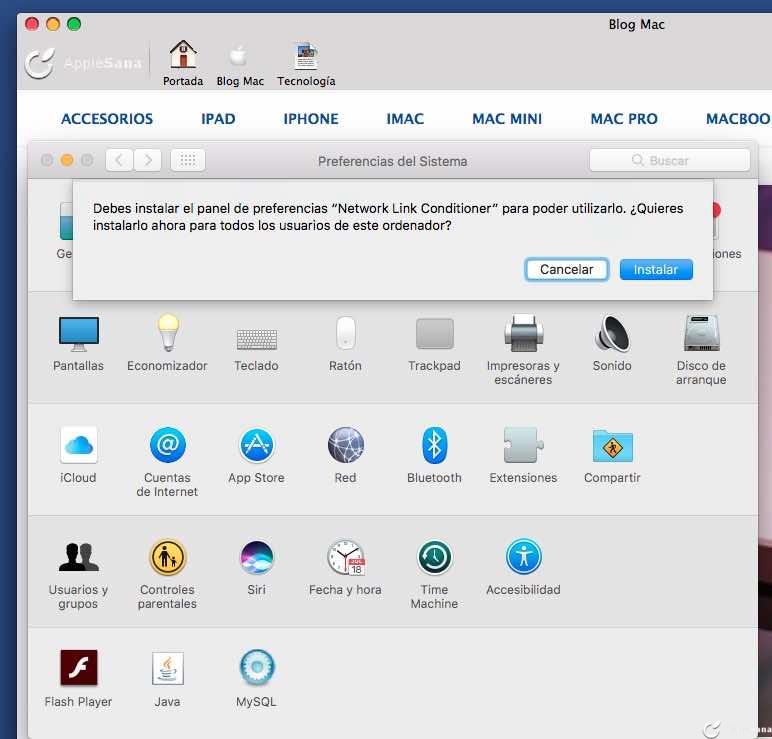
Task: Open the Pantallas preference pane
Action: 78,343
